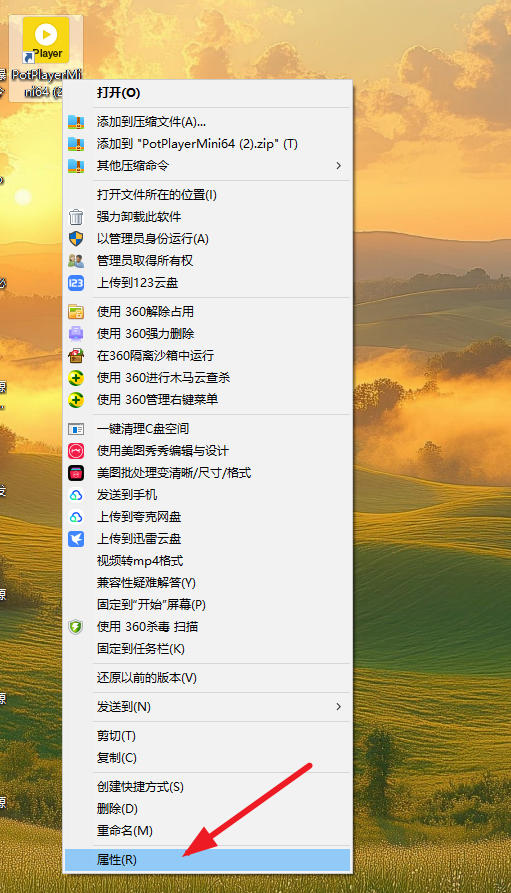Image resolution: width=511 pixels, height=893 pixels.
Task: Click the Meitu icon for 使用美图秀秀编辑与设计
Action: 76,451
